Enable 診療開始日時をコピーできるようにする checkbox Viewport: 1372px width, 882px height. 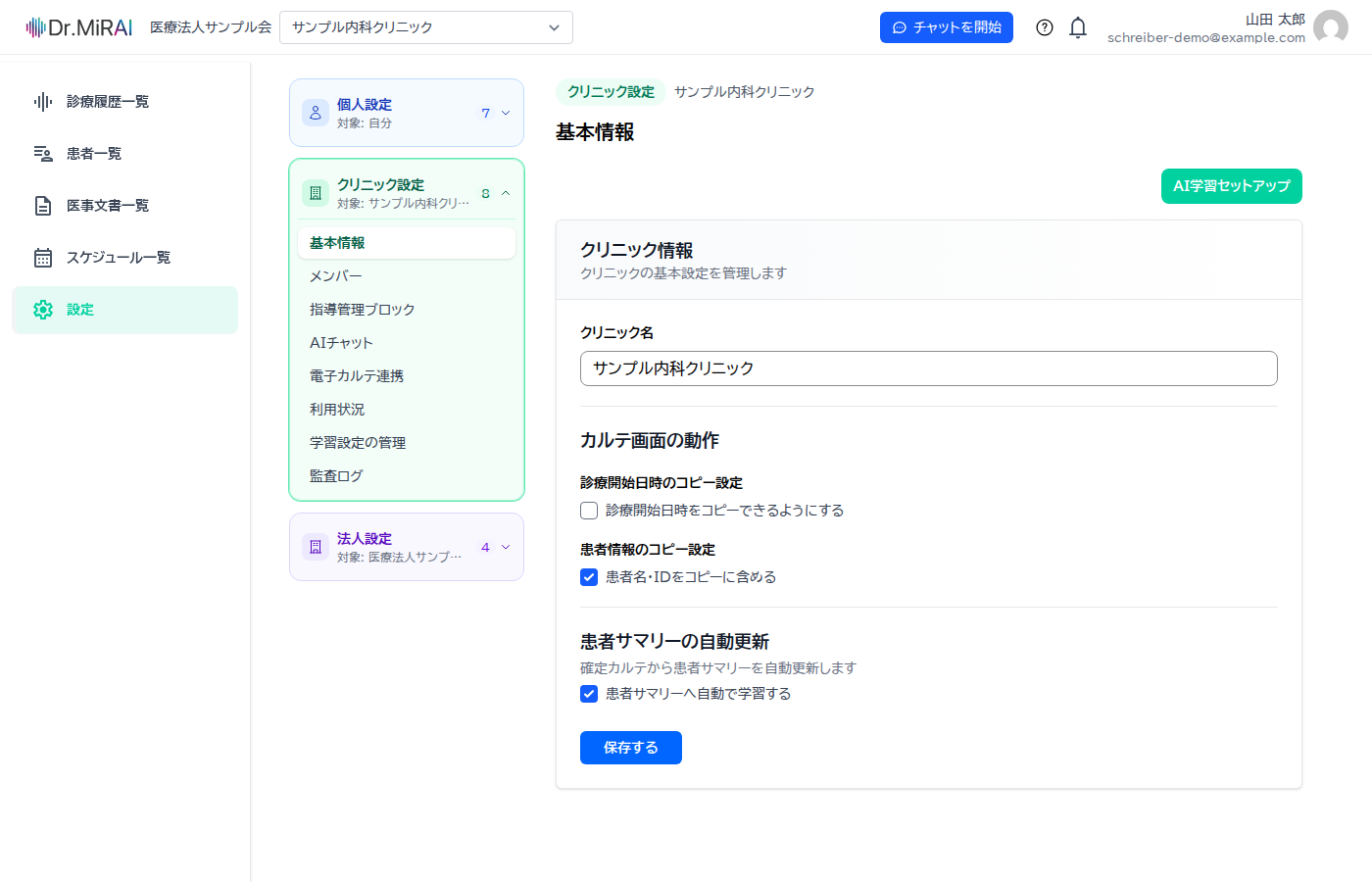589,511
